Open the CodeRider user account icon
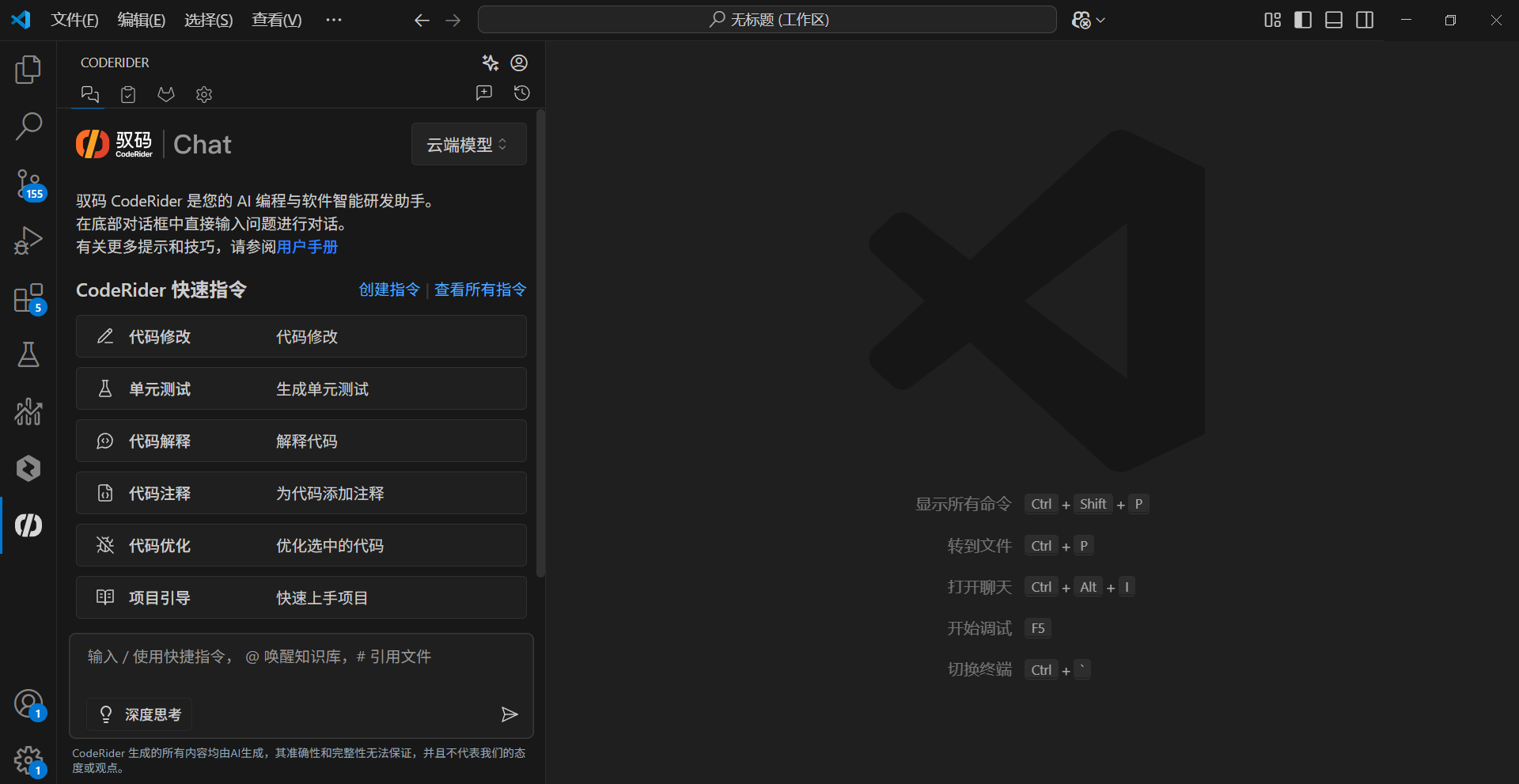 [519, 62]
